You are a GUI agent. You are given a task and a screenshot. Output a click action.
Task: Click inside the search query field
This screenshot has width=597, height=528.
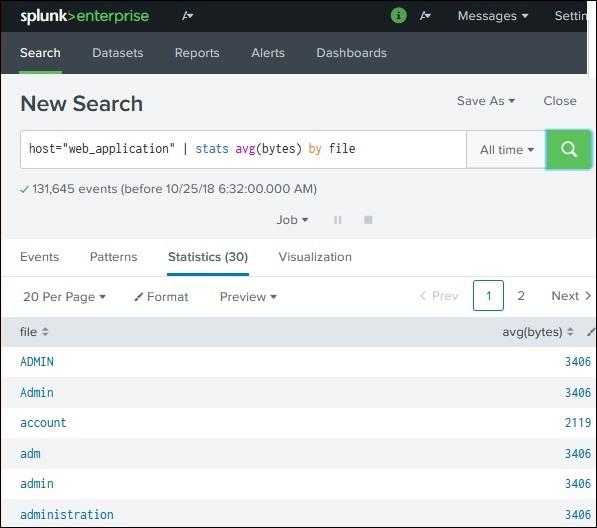click(x=243, y=149)
